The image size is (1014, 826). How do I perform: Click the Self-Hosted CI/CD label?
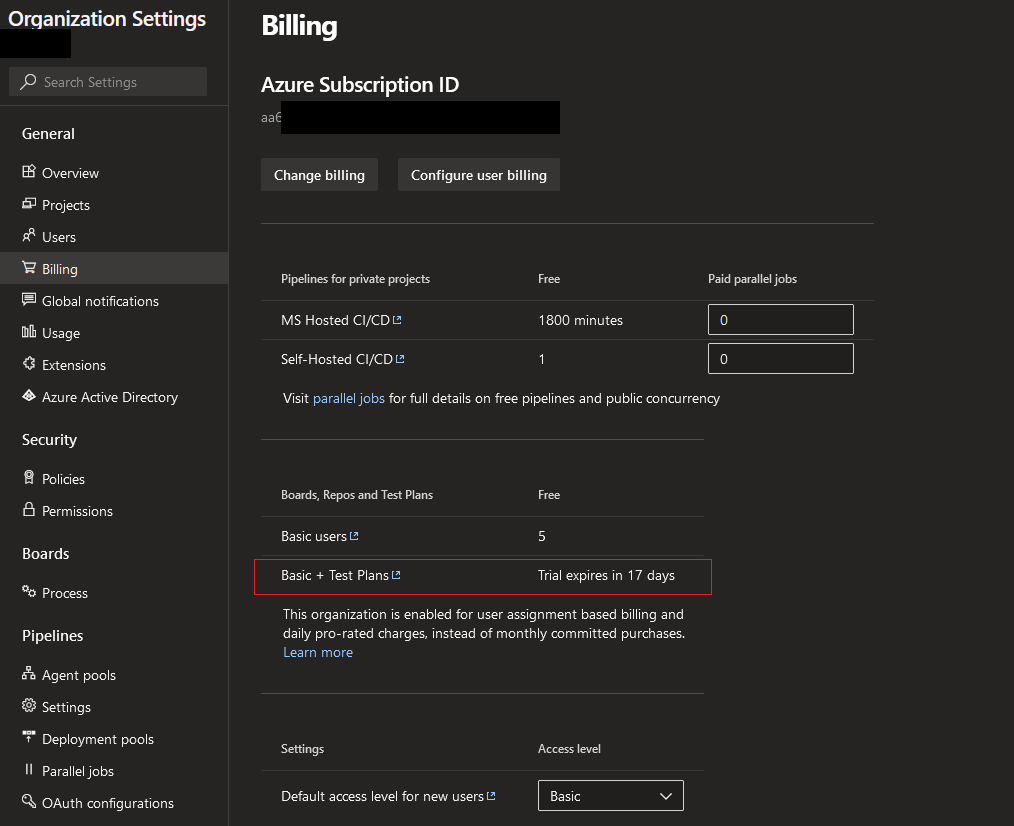coord(337,359)
